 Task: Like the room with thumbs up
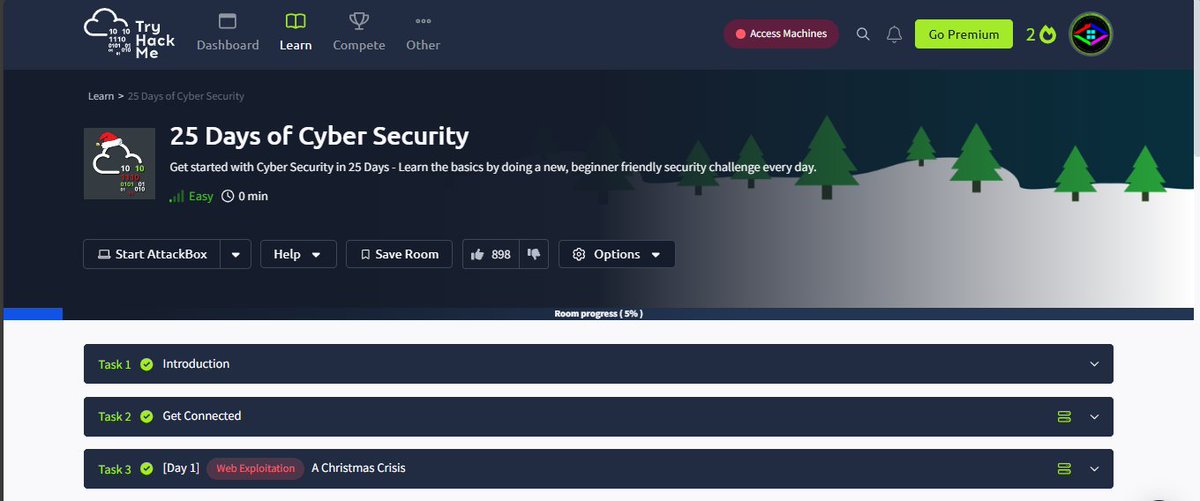[x=476, y=254]
